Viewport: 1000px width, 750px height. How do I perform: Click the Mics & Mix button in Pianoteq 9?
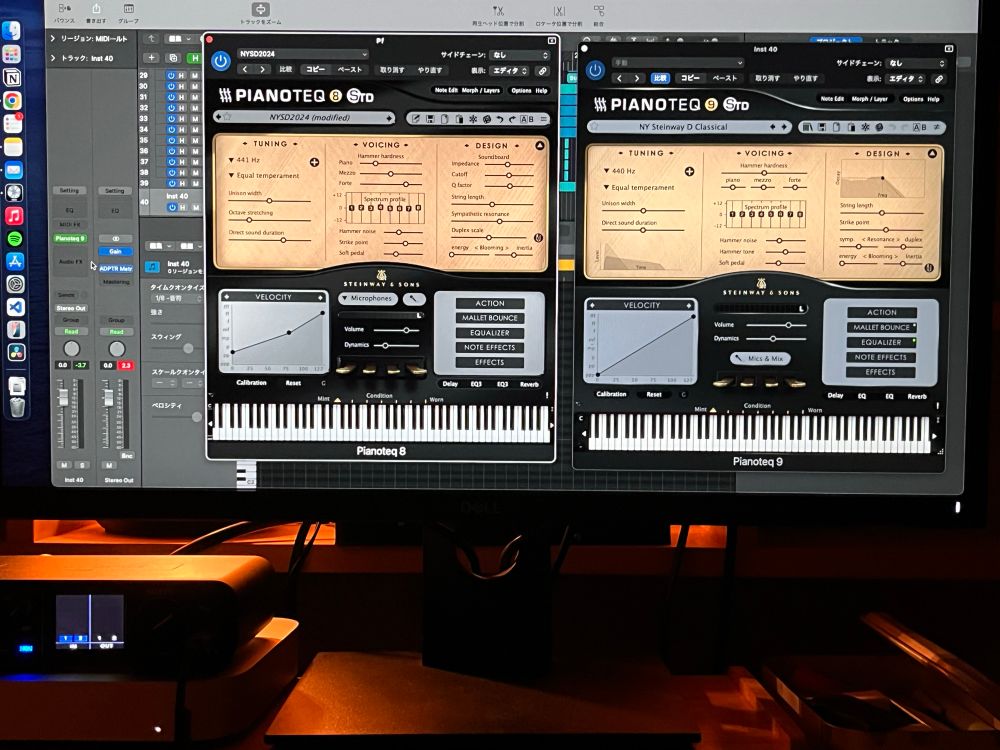[760, 358]
